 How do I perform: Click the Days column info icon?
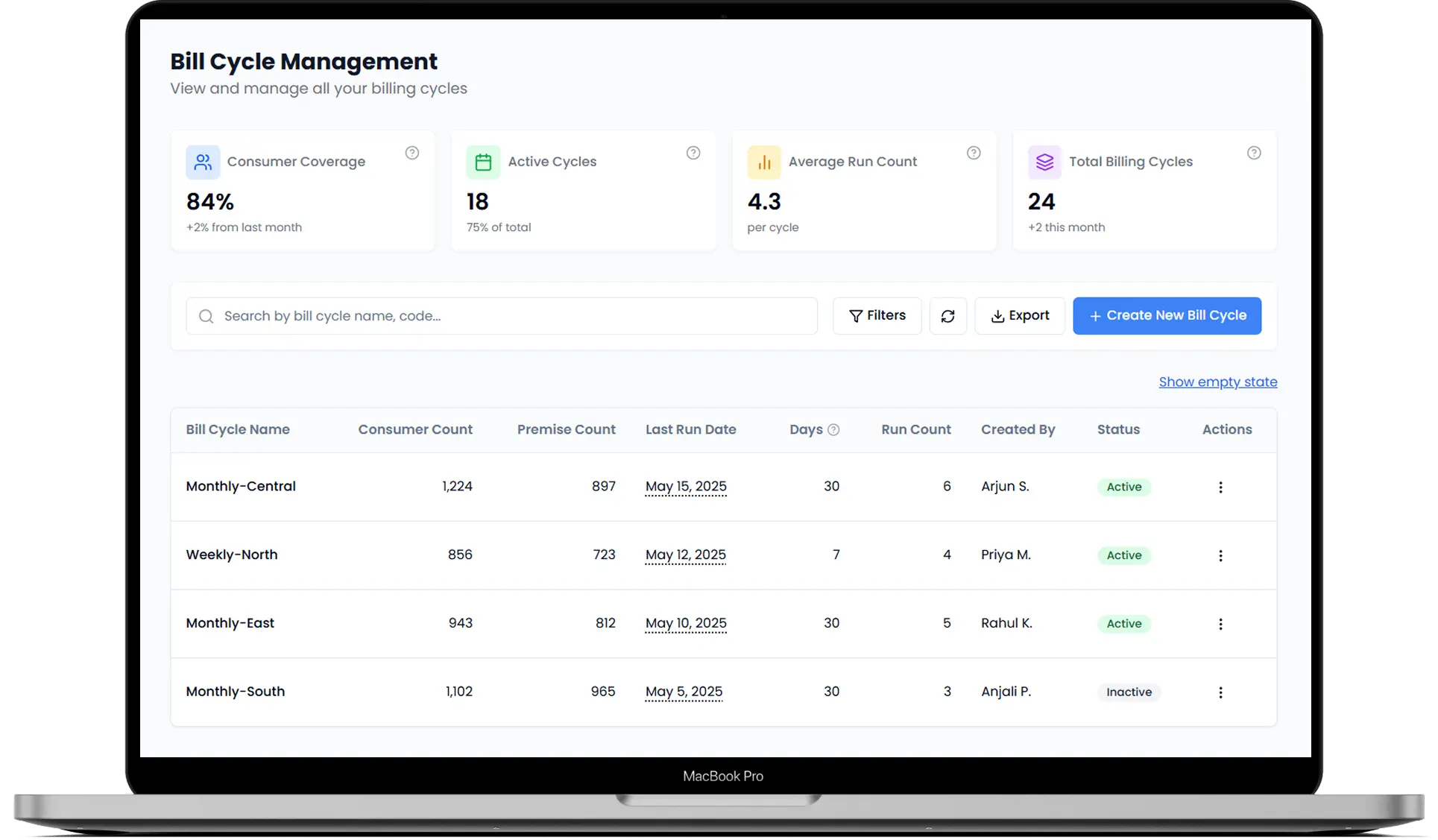point(833,430)
